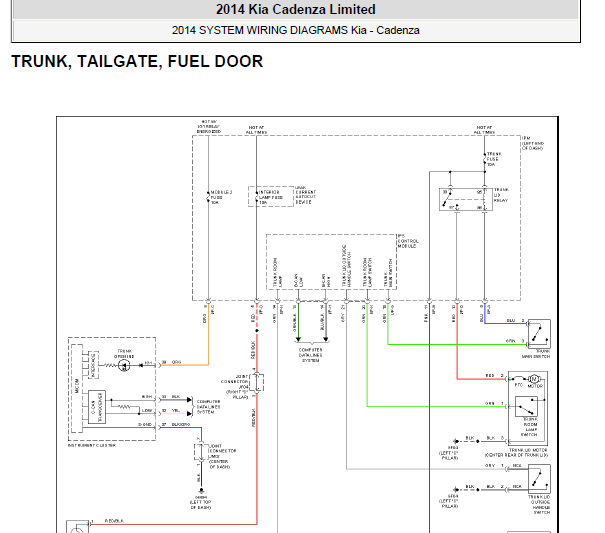
Task: Click '2014 SYSTEM WIRING DIAGRAMS Kia - Cadenza' subtitle
Action: pos(296,30)
